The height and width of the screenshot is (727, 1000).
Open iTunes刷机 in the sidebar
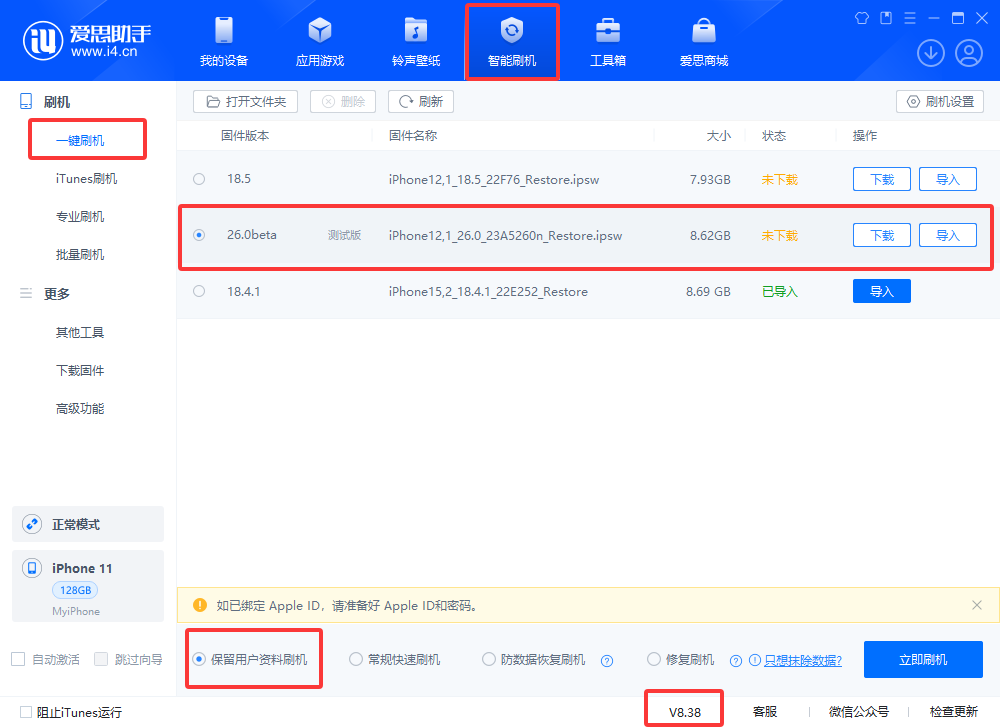86,179
